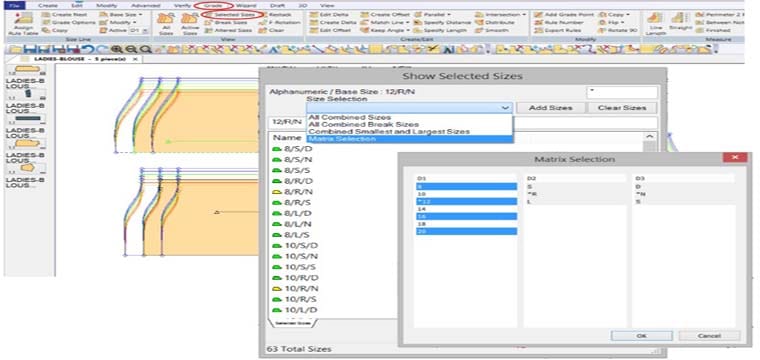This screenshot has width=760, height=360.
Task: Confirm Matrix Selection with OK
Action: pyautogui.click(x=641, y=335)
